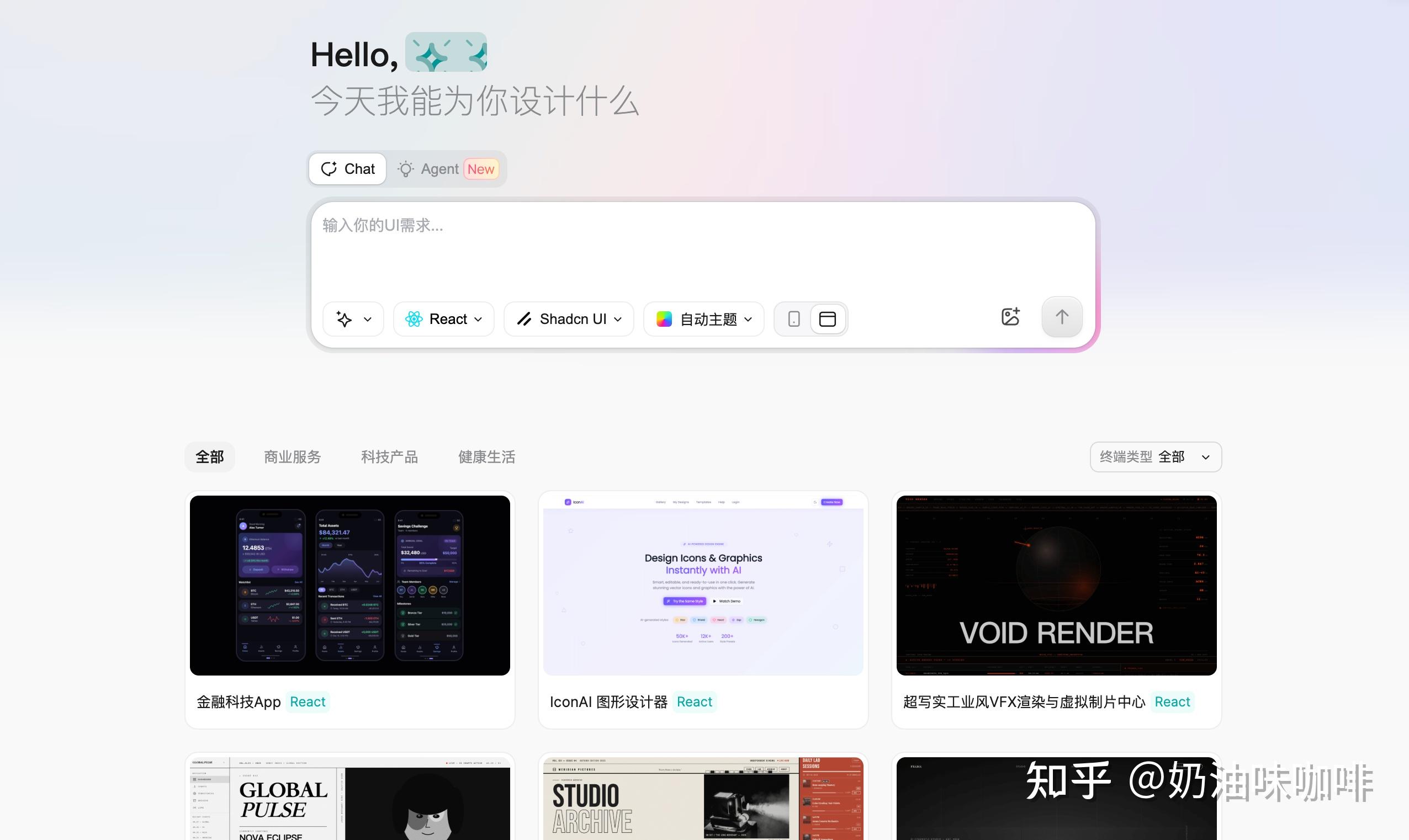
Task: Click React tag on VFX渲染 card
Action: pos(1172,702)
